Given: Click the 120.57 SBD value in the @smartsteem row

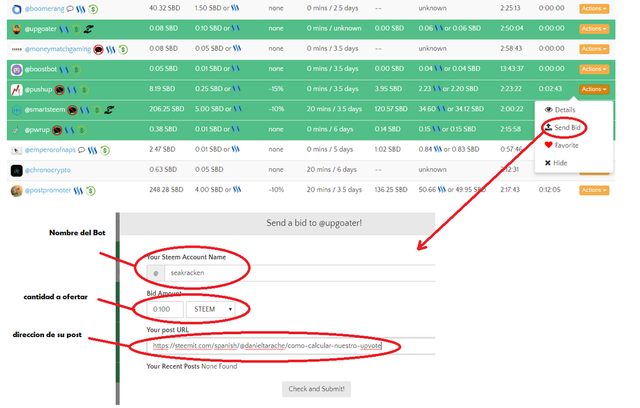Looking at the screenshot, I should (391, 109).
